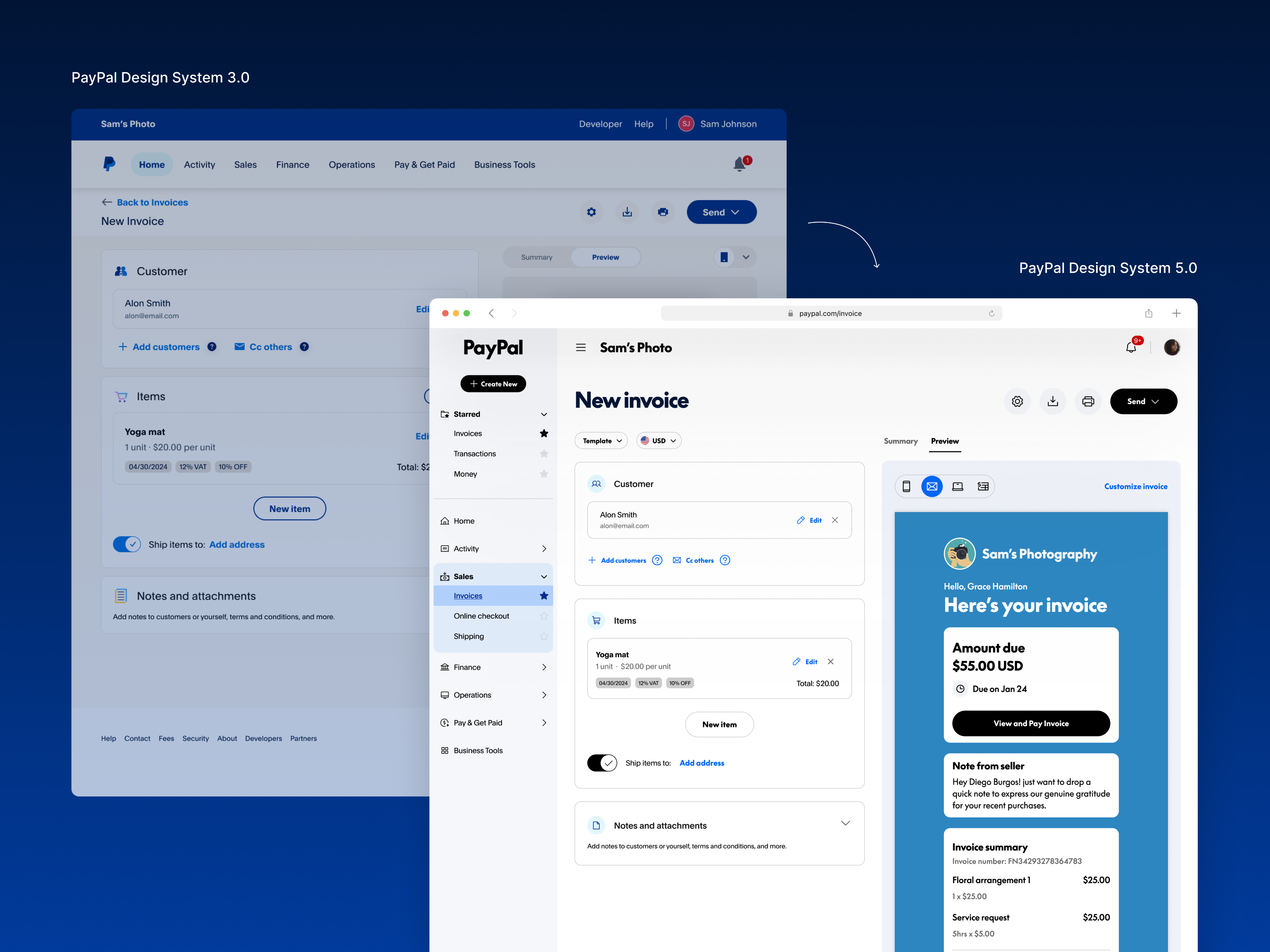Click the black View and Pay Invoice button
Screen dimensions: 1270x952
(x=1031, y=723)
